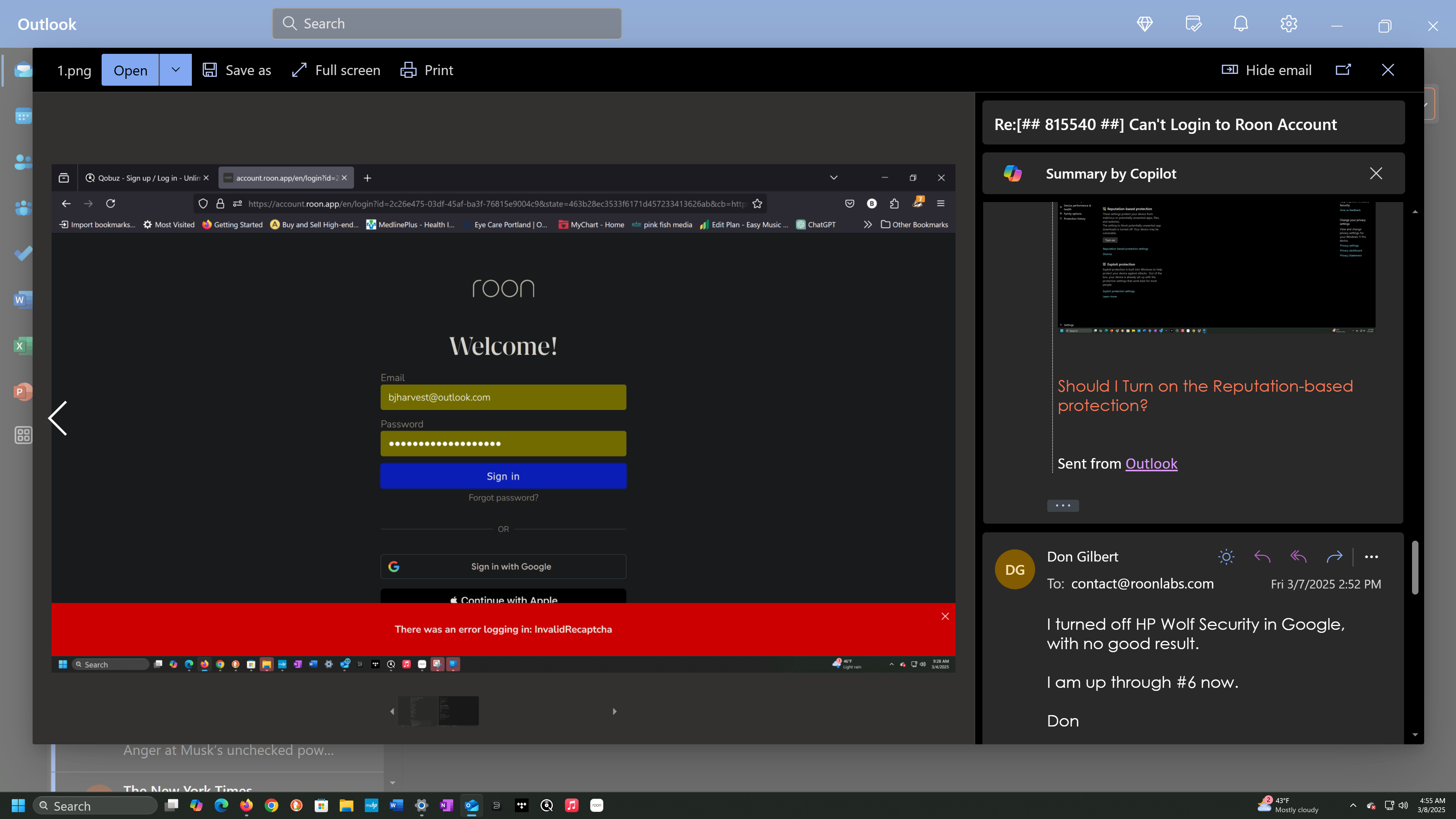Click the volume speaker tray icon
This screenshot has height=819, width=1456.
pos(1403,805)
